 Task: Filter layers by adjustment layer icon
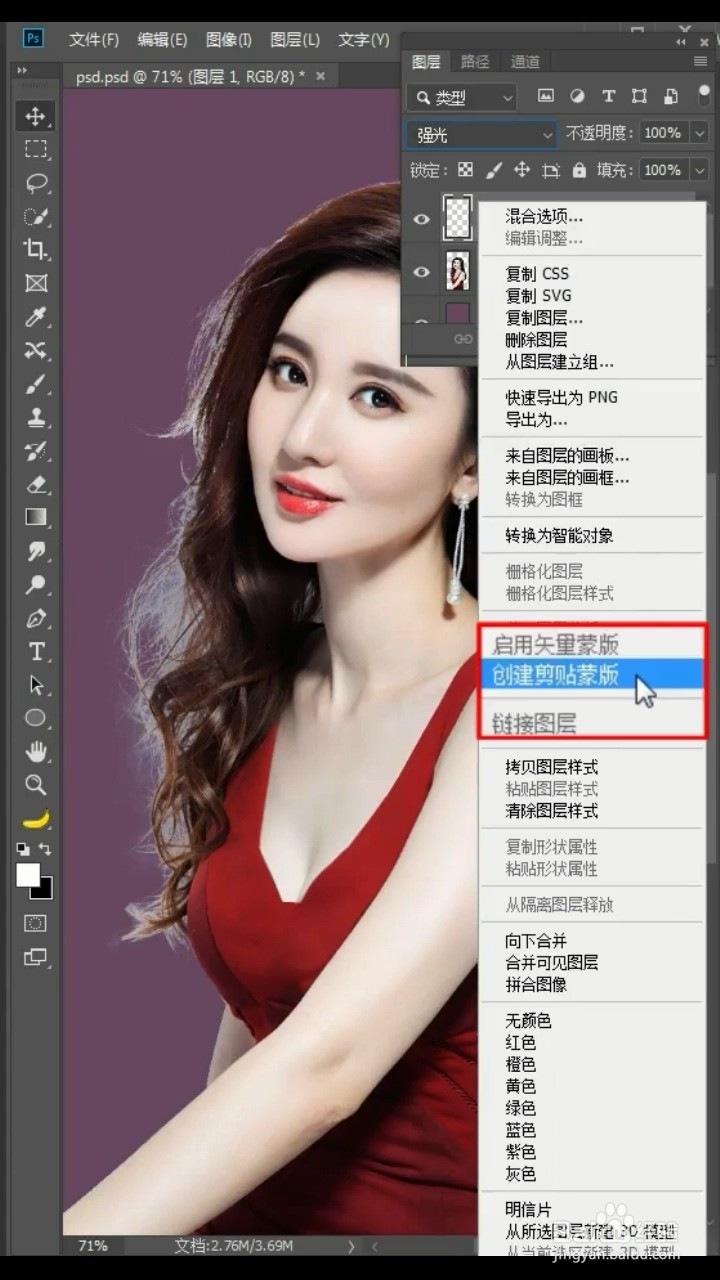coord(577,97)
